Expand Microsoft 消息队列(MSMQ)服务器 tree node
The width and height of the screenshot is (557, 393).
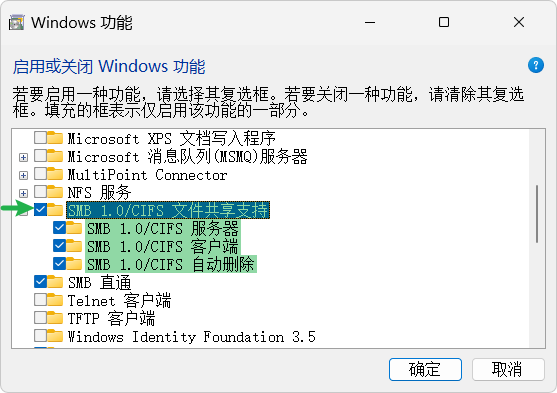coord(23,157)
